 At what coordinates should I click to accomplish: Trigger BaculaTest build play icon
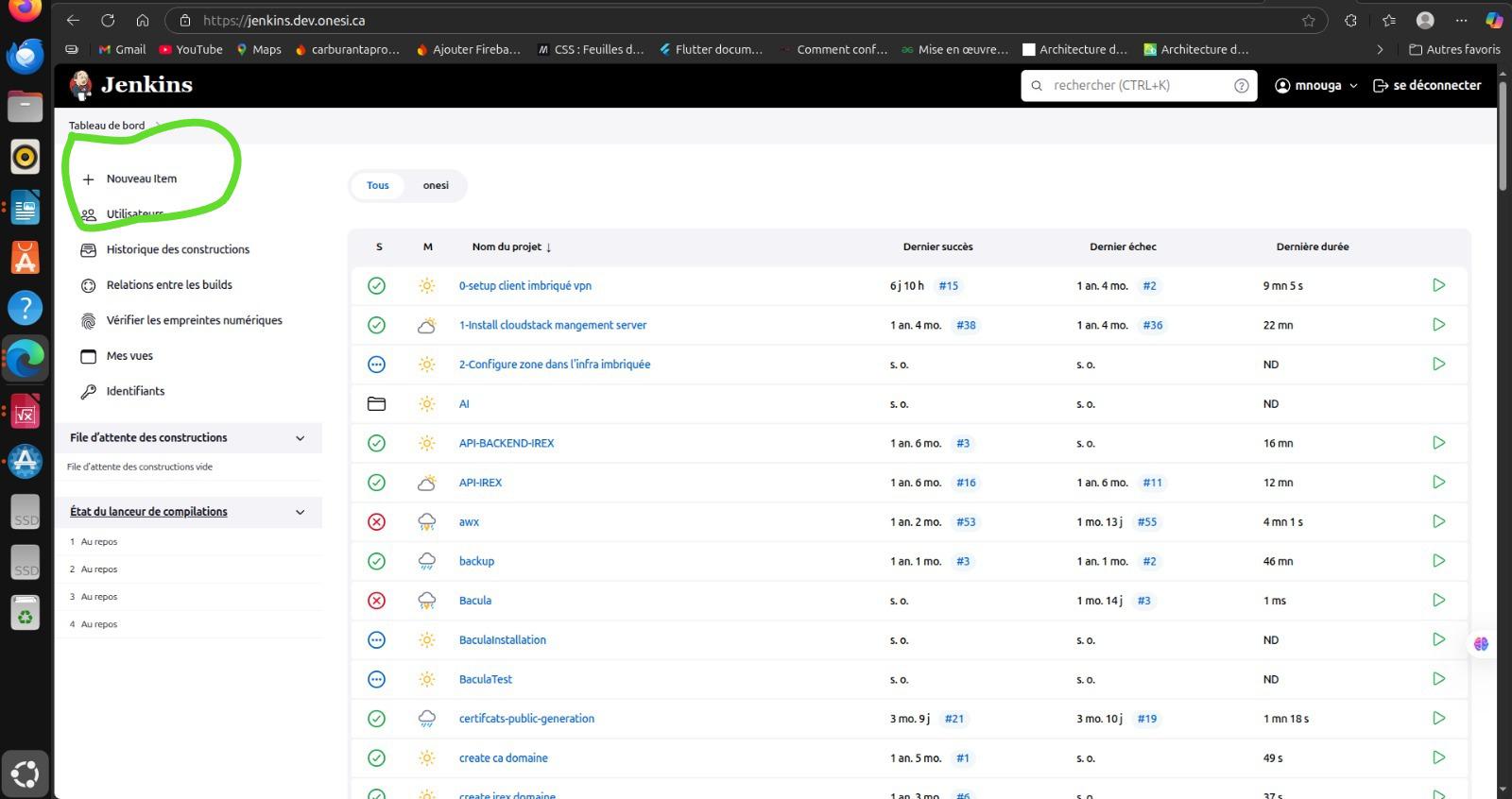click(1438, 679)
